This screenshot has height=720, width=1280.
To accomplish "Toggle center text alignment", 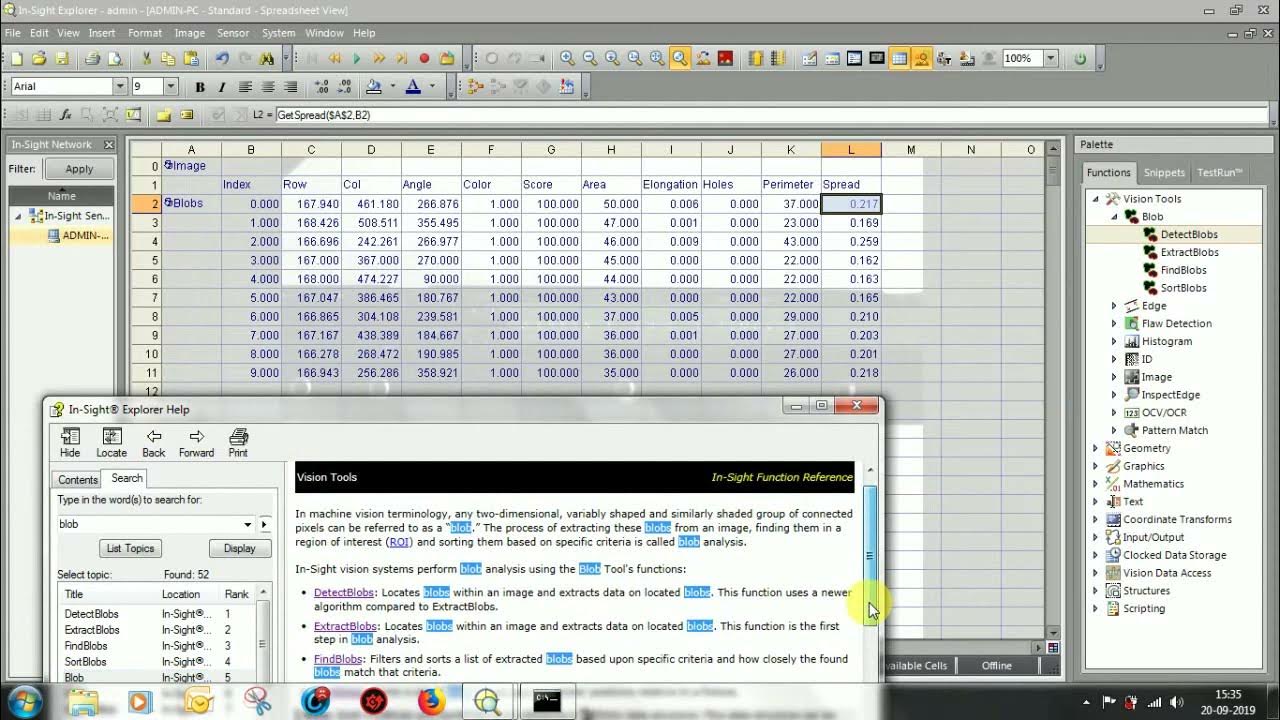I will (268, 87).
